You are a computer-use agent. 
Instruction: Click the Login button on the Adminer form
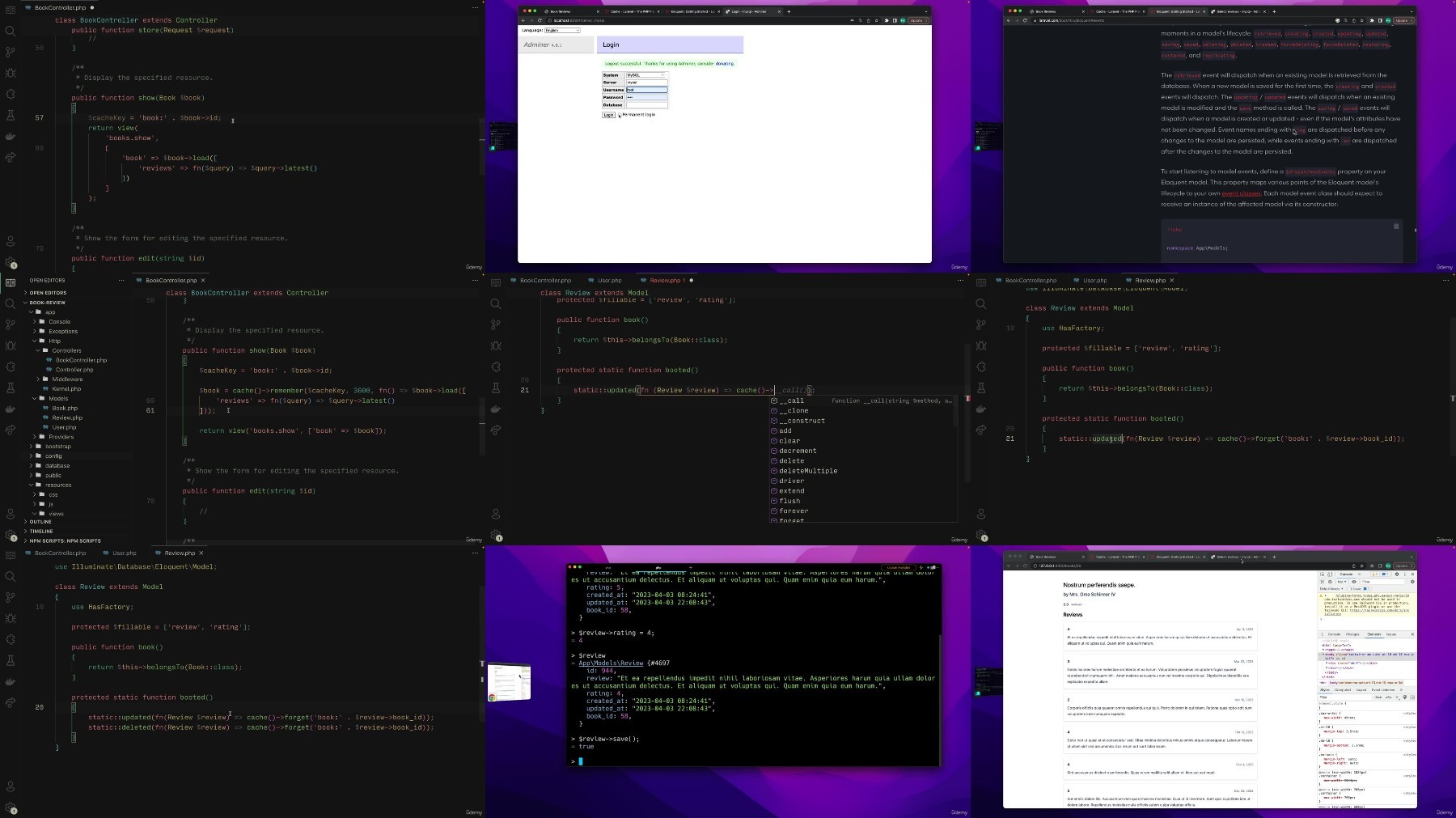608,115
